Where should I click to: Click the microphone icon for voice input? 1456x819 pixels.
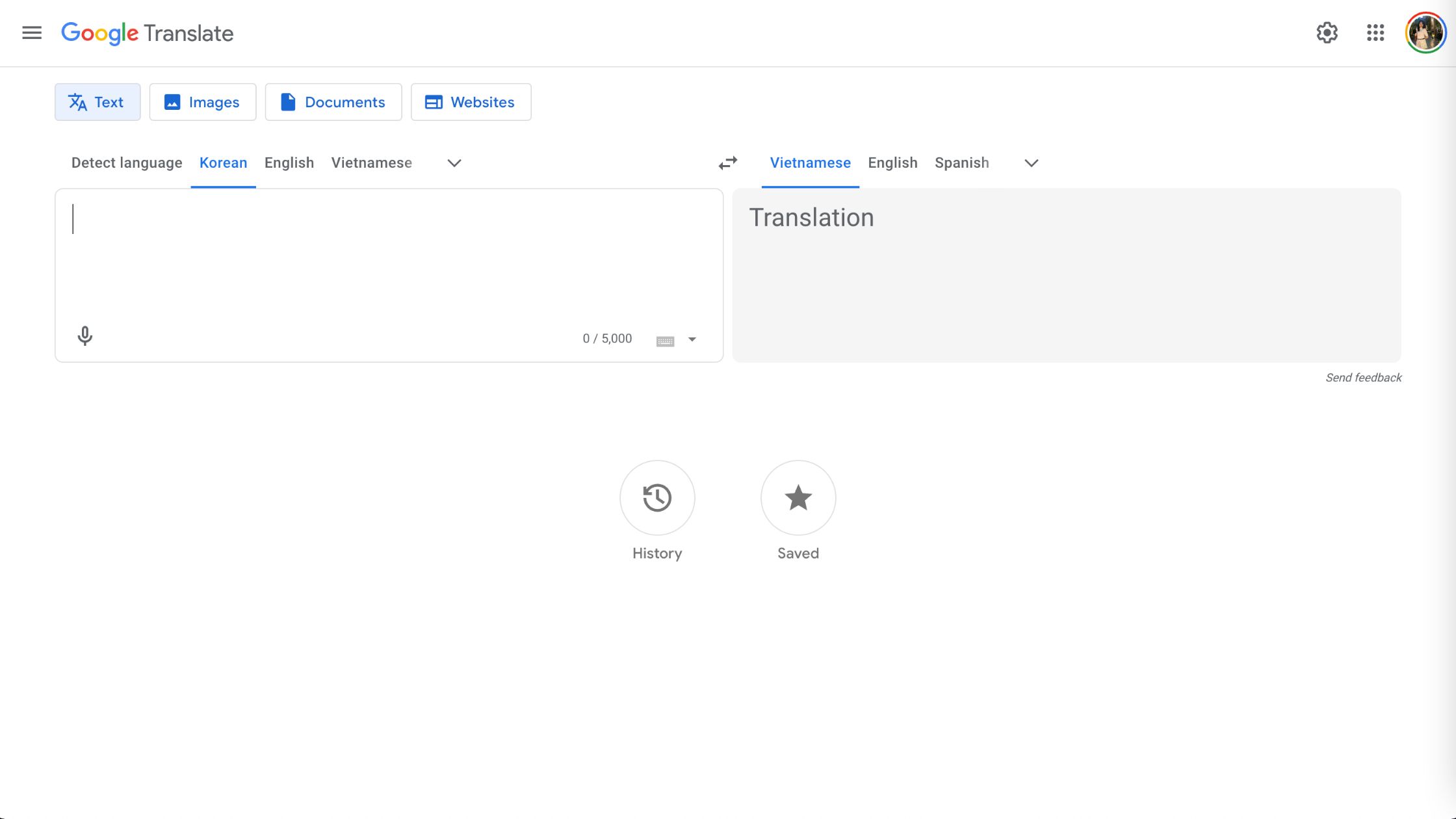pos(84,336)
